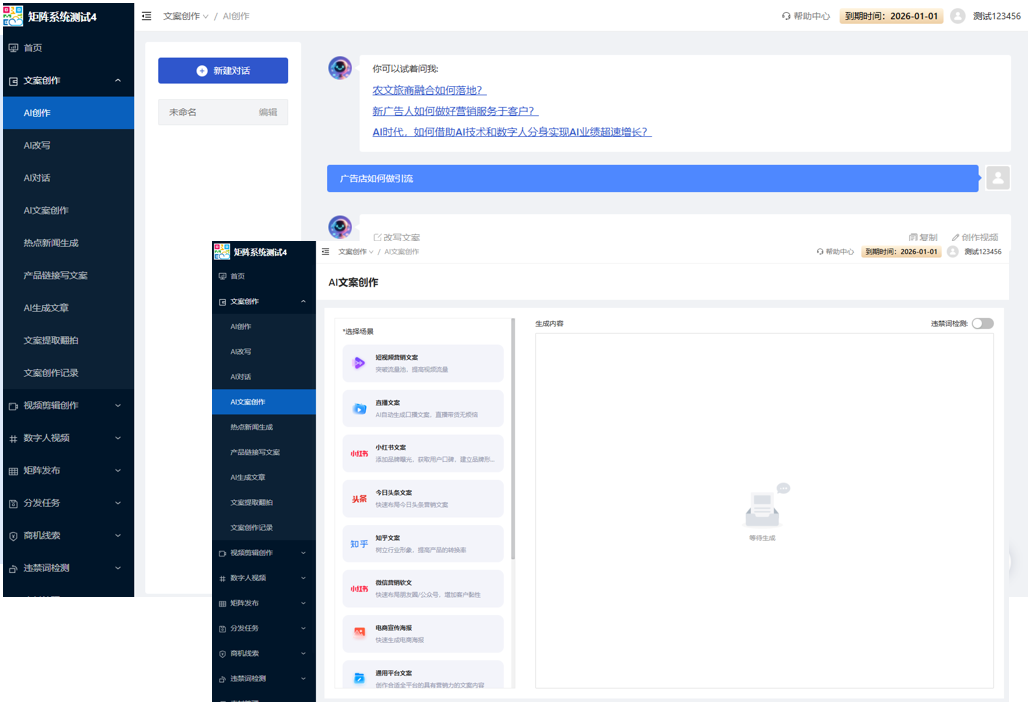This screenshot has width=1033, height=706.
Task: Open the link 农文旅商融合如何落地?
Action: pos(429,90)
